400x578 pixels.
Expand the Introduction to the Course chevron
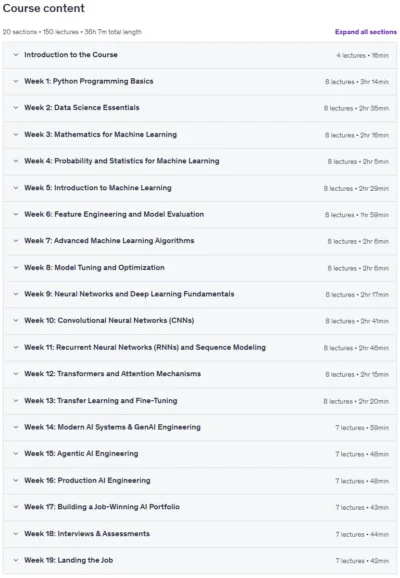(x=15, y=55)
